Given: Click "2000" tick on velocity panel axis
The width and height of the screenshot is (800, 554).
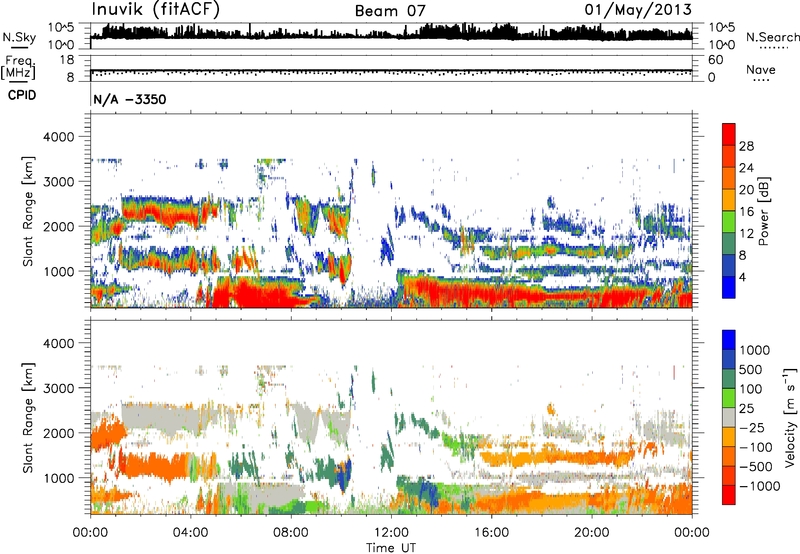Looking at the screenshot, I should (x=59, y=433).
